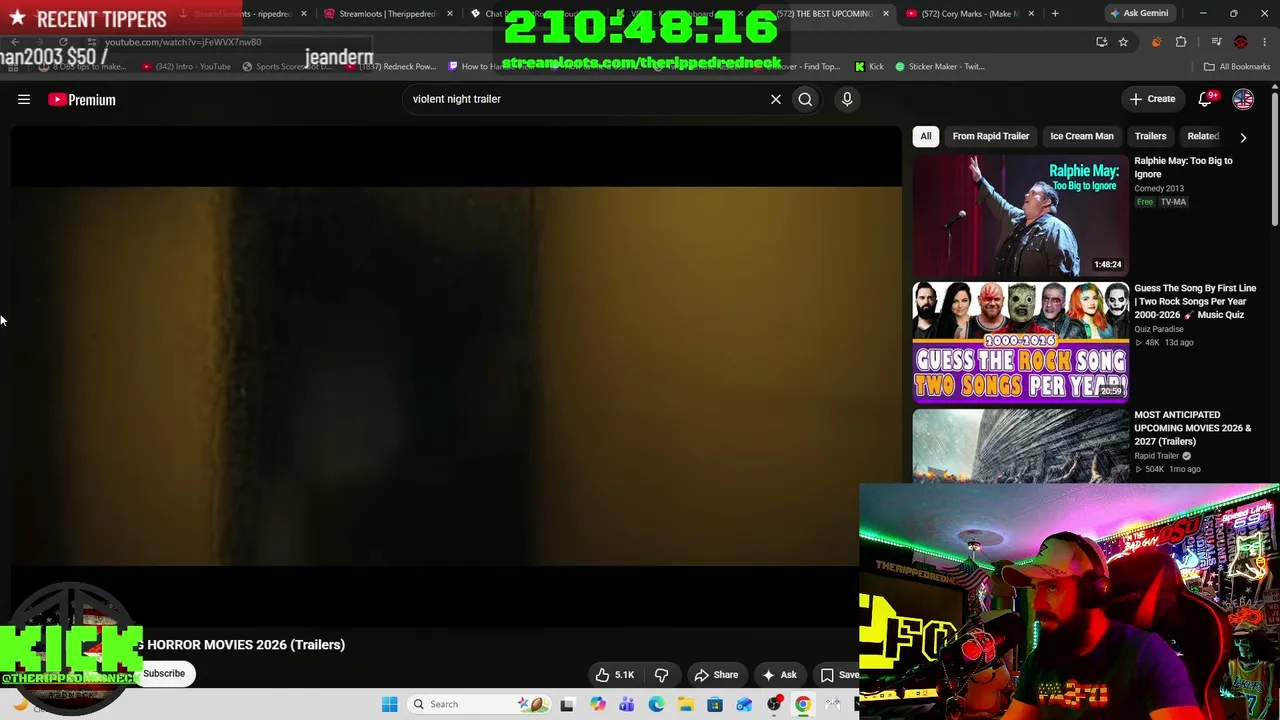Image resolution: width=1280 pixels, height=720 pixels.
Task: Select the Trailers filter chip
Action: point(1150,136)
